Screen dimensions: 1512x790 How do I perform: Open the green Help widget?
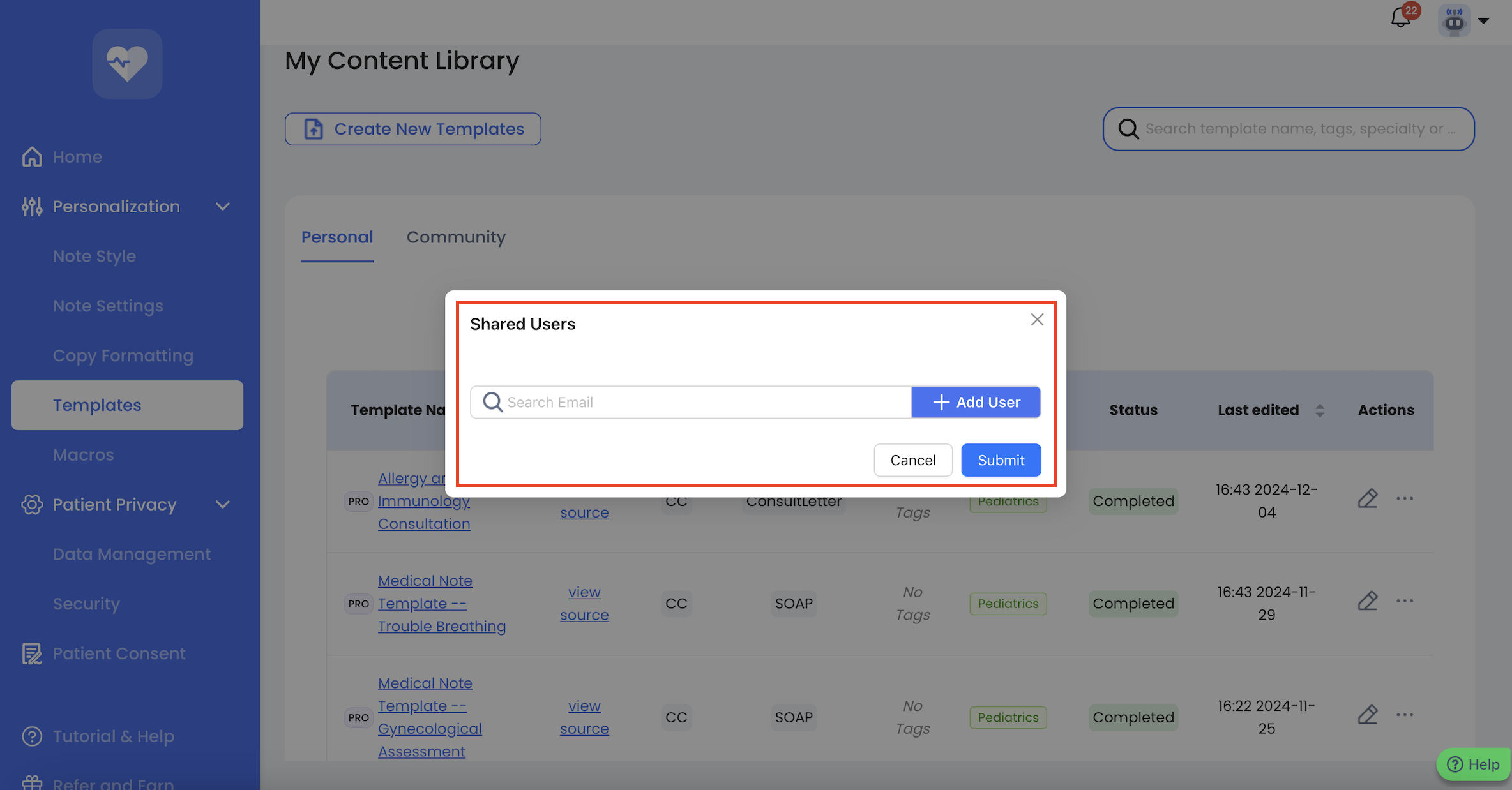coord(1473,764)
